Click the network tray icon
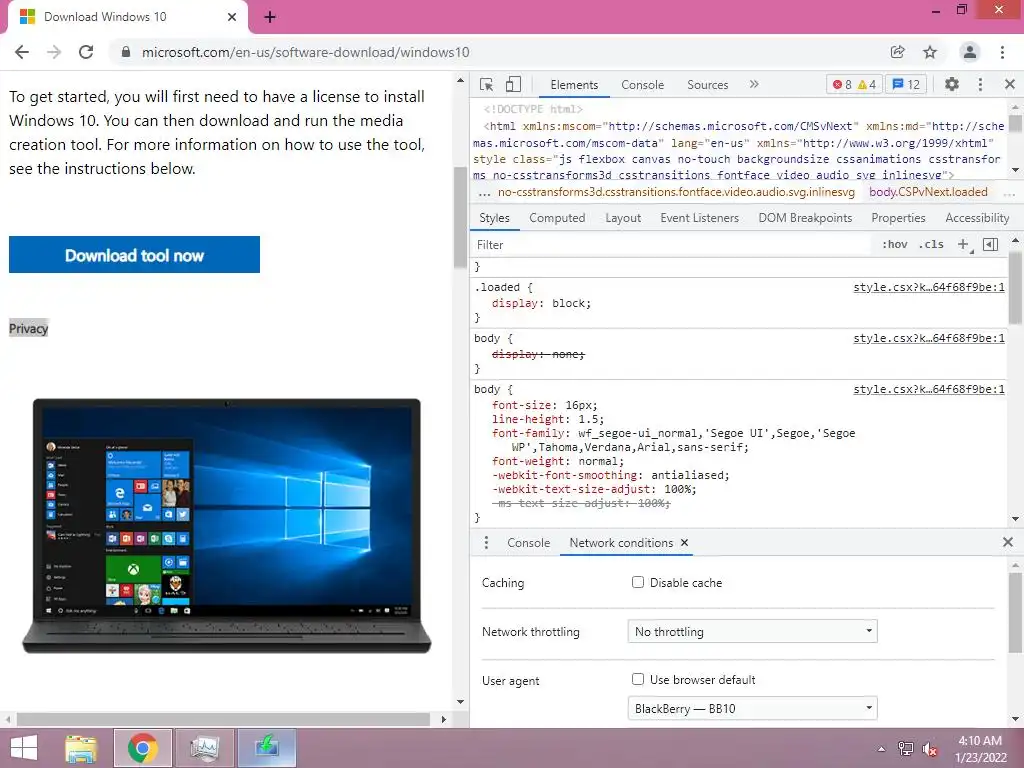 click(x=905, y=748)
